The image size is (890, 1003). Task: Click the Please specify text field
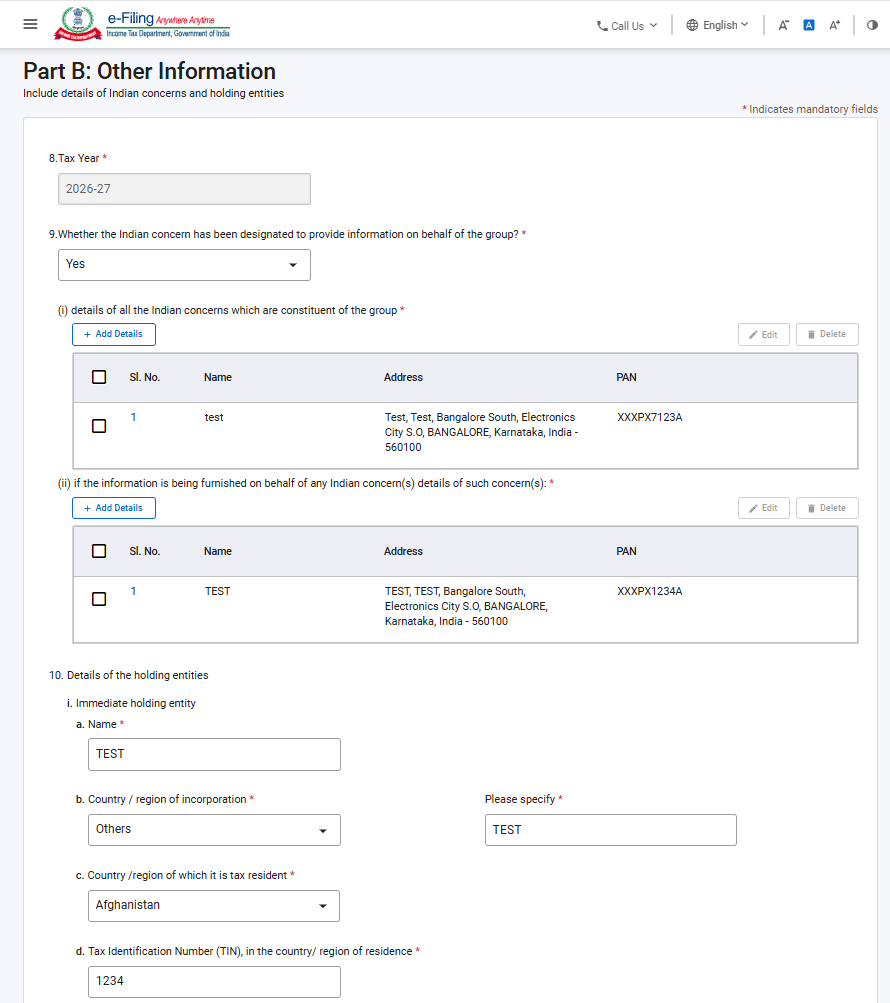610,830
